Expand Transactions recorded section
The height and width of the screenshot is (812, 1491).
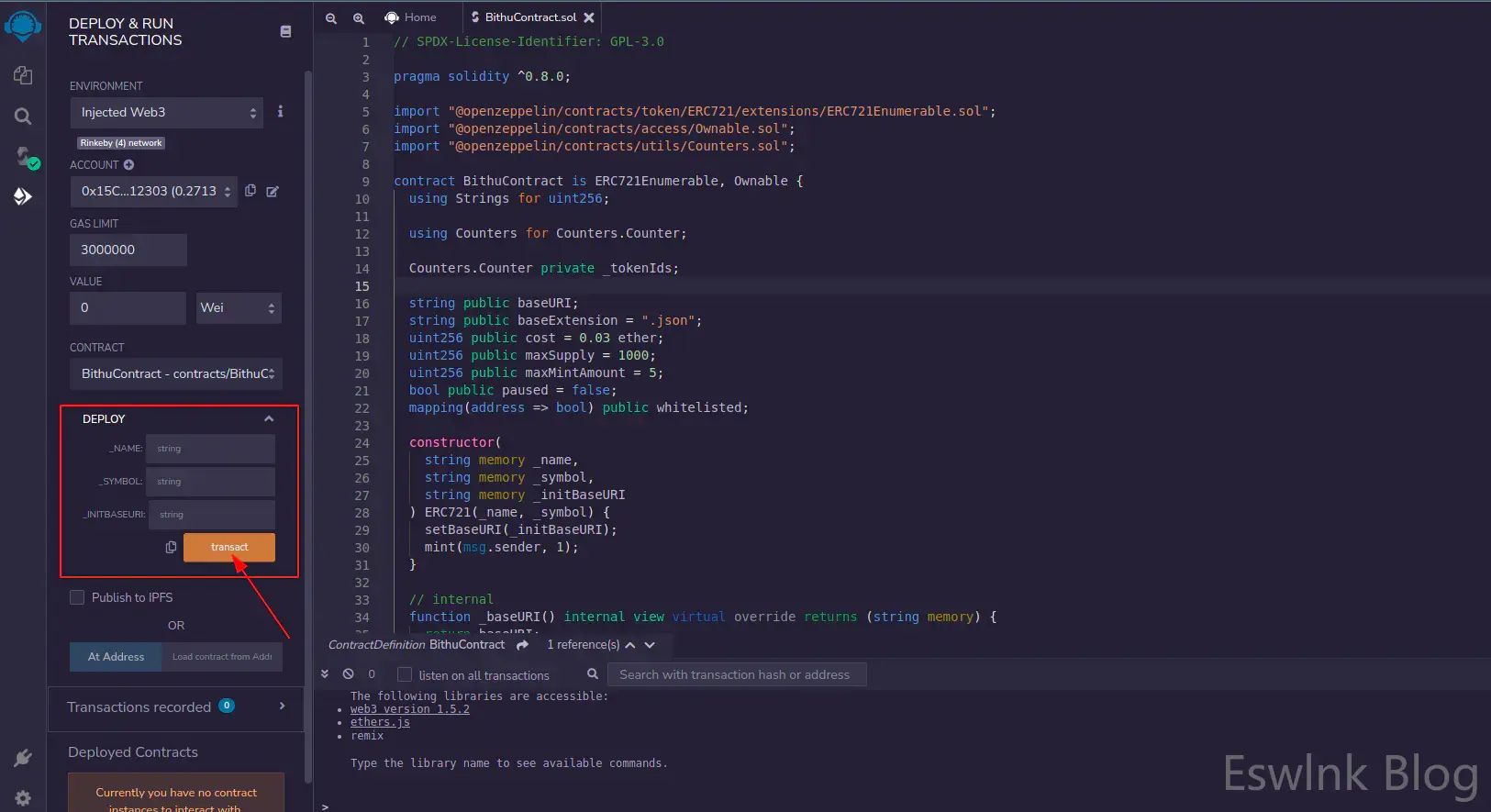pos(282,706)
